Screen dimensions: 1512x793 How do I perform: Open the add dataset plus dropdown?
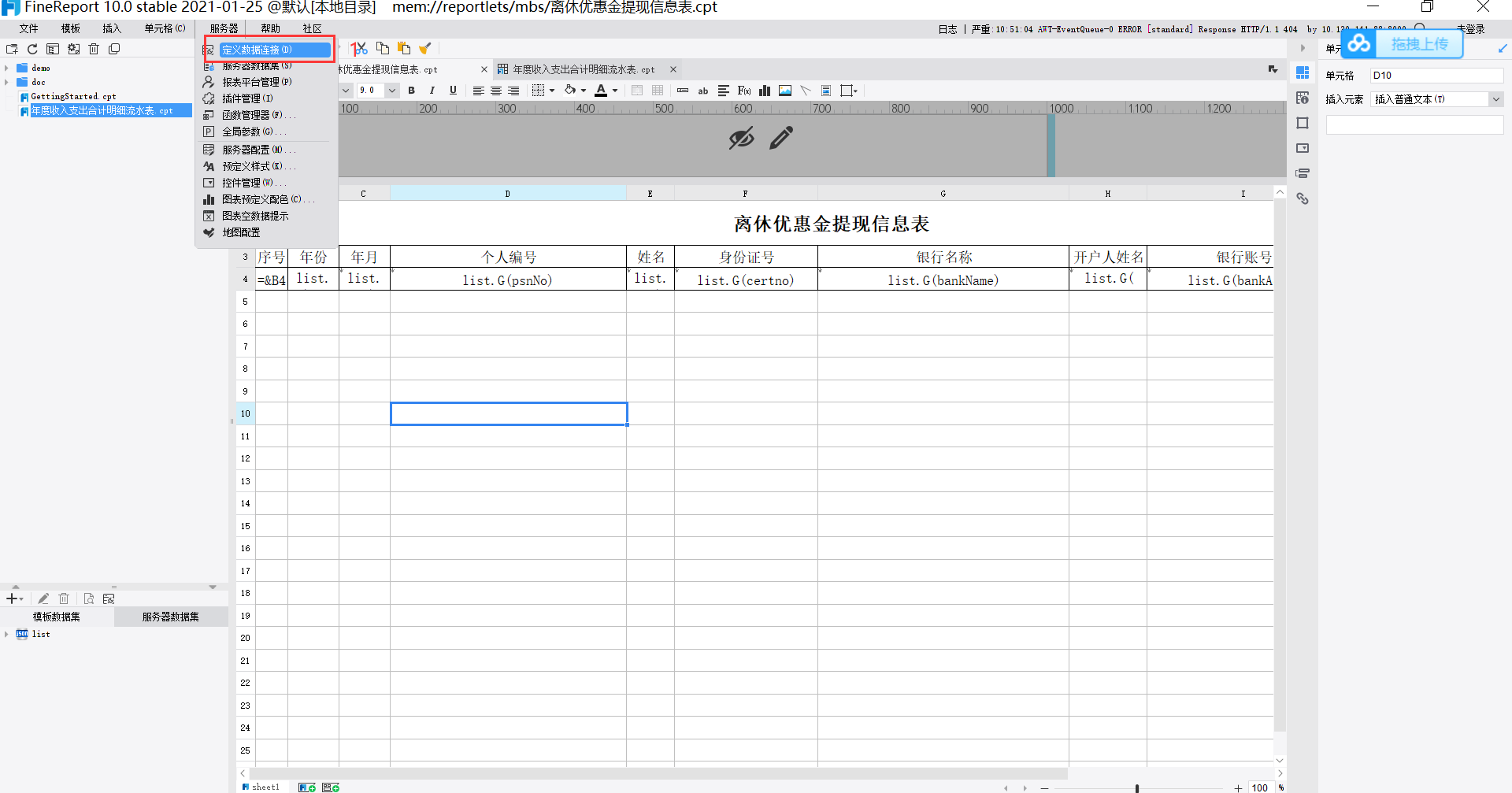coord(14,598)
